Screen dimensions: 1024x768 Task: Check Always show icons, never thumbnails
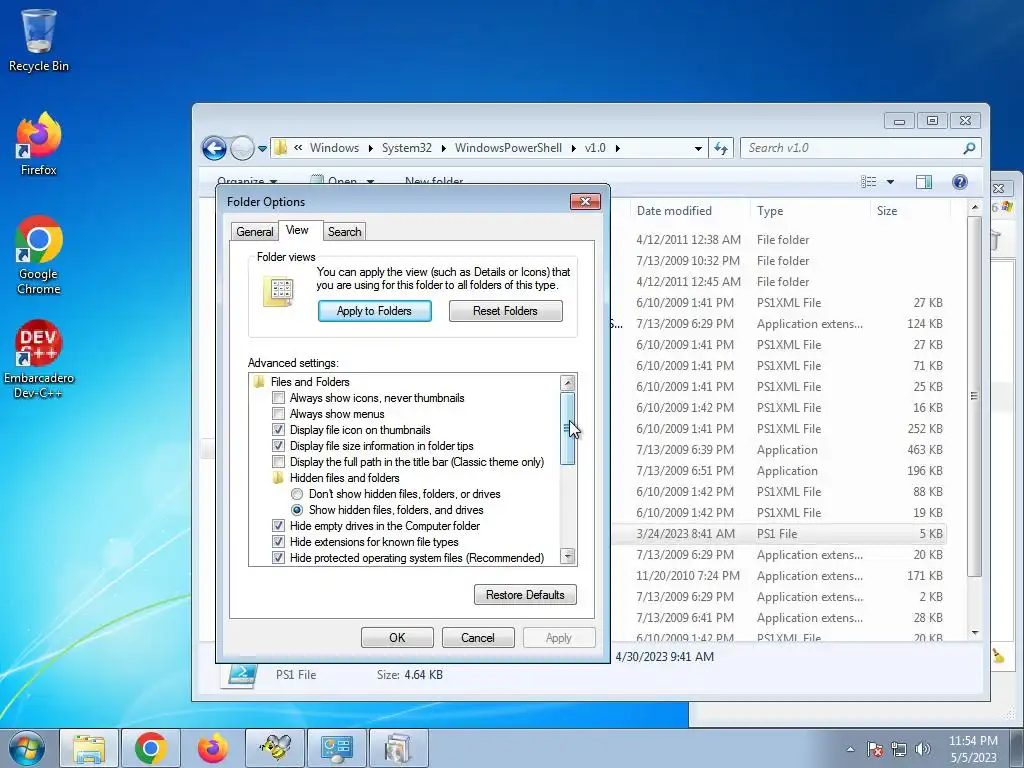pyautogui.click(x=278, y=398)
